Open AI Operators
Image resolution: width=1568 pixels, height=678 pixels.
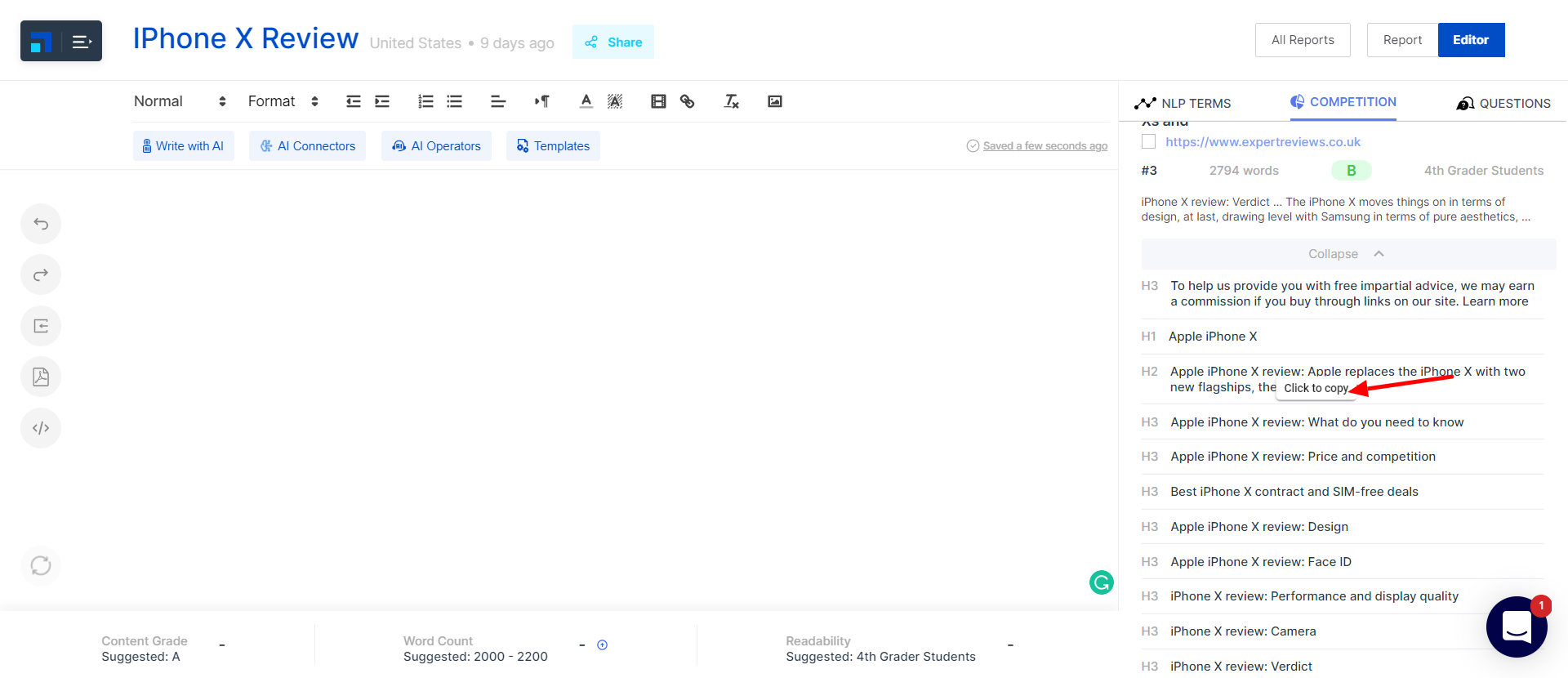[x=436, y=145]
